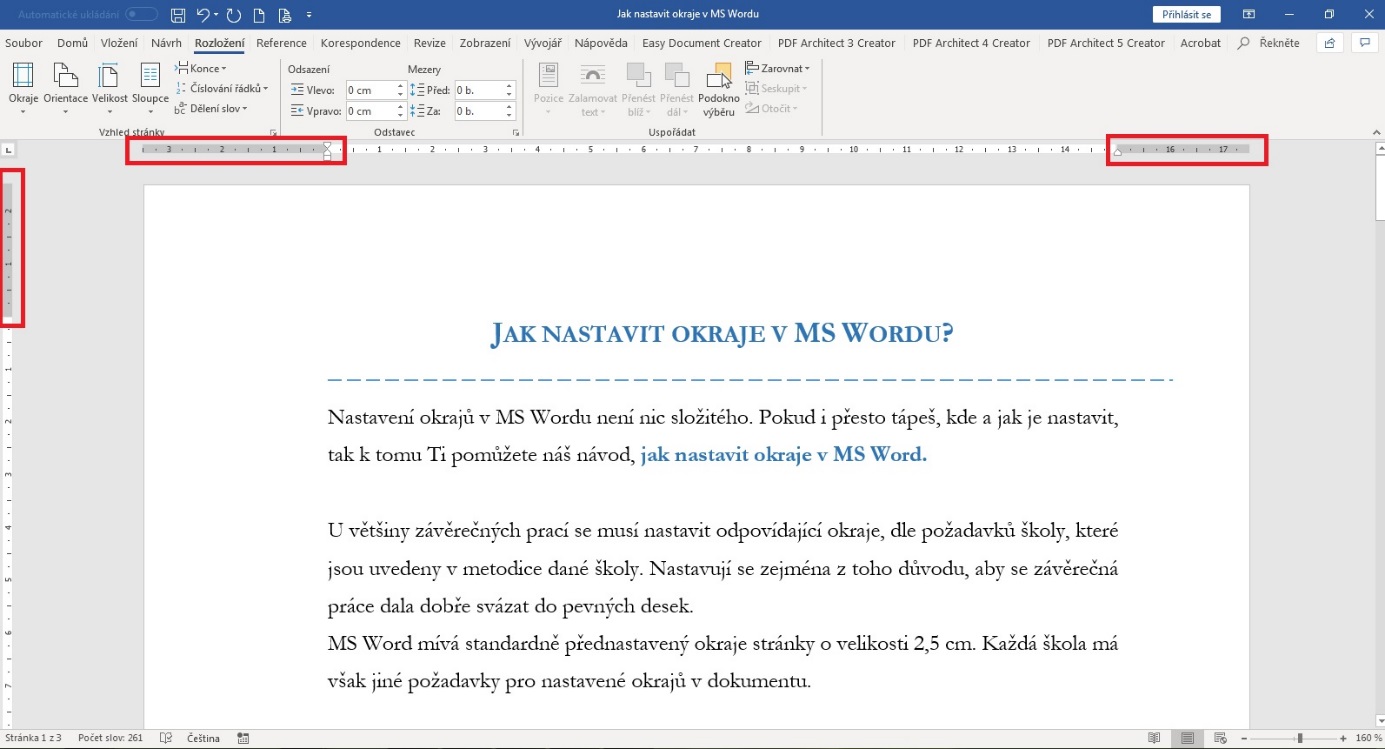1385x749 pixels.
Task: Toggle Automatické ukládání autosave switch
Action: [141, 15]
